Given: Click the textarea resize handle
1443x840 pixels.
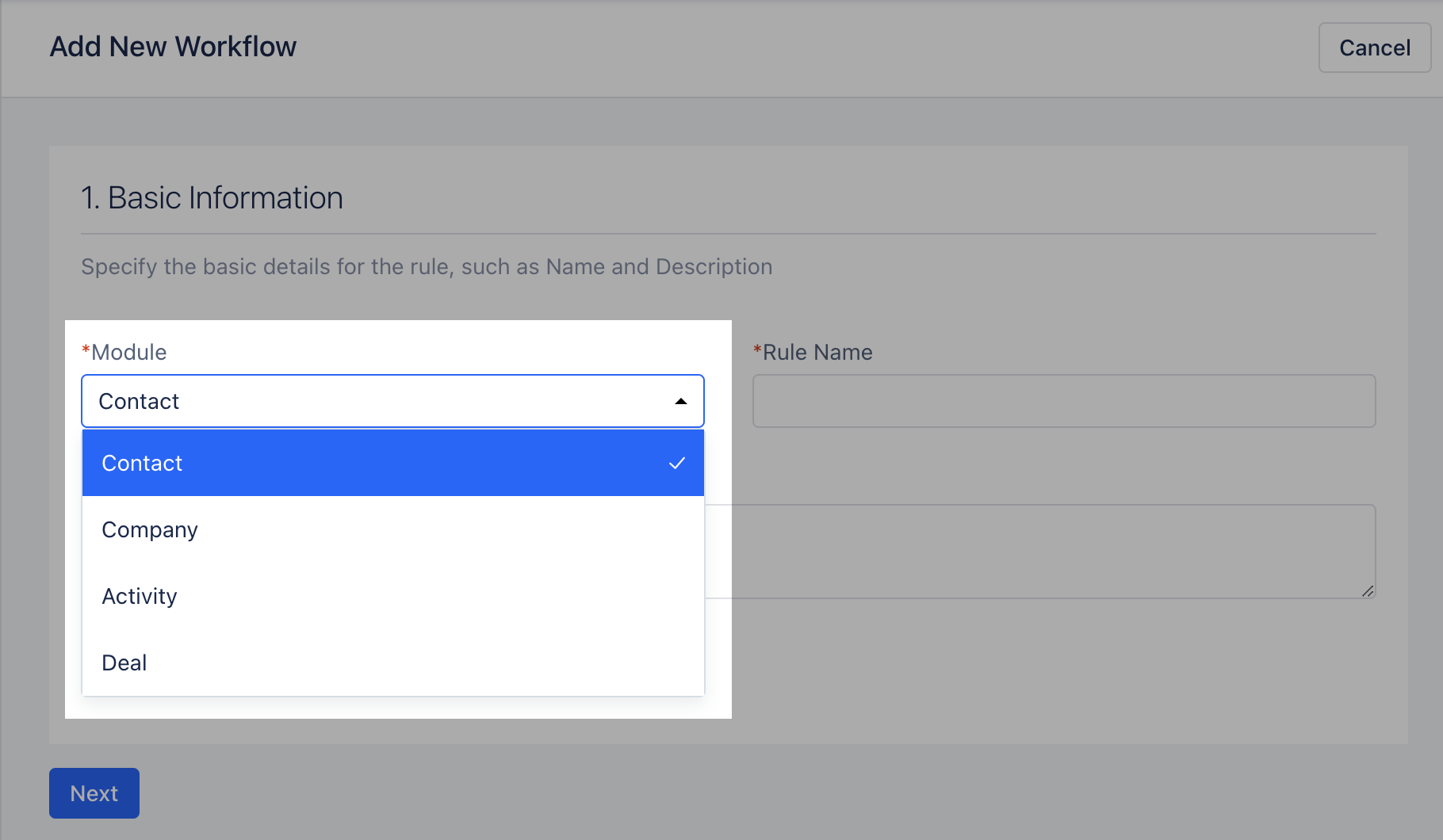Looking at the screenshot, I should 1368,591.
